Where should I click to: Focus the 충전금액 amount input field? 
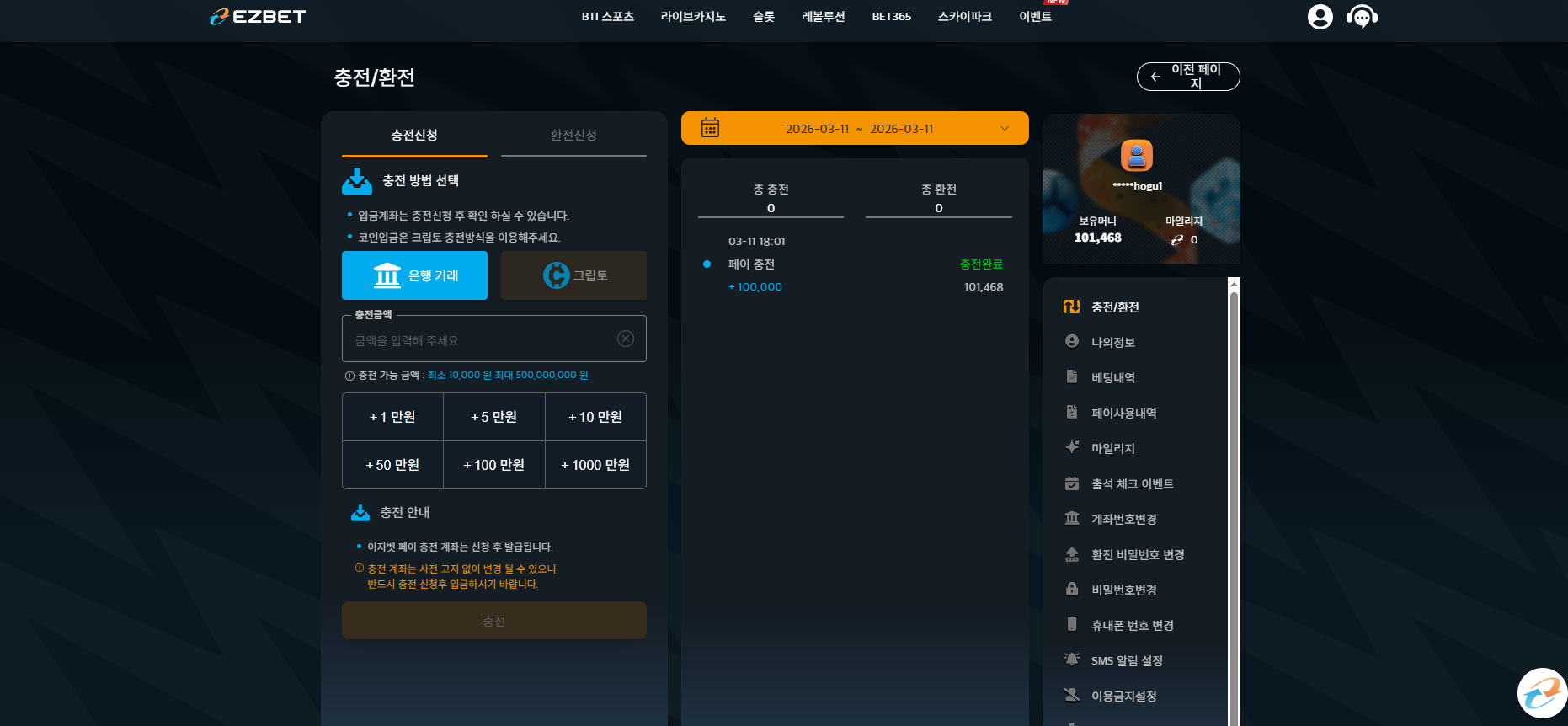pyautogui.click(x=494, y=339)
